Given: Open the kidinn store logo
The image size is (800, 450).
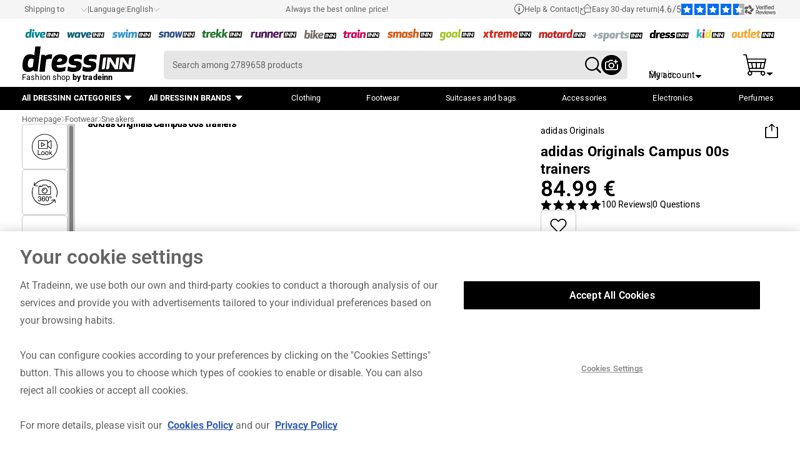Looking at the screenshot, I should pyautogui.click(x=710, y=34).
